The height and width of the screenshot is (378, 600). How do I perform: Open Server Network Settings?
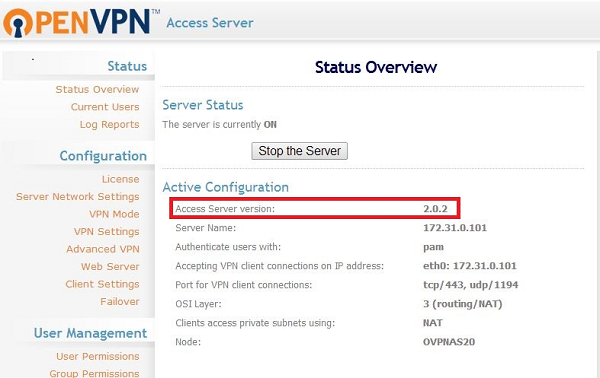(78, 197)
